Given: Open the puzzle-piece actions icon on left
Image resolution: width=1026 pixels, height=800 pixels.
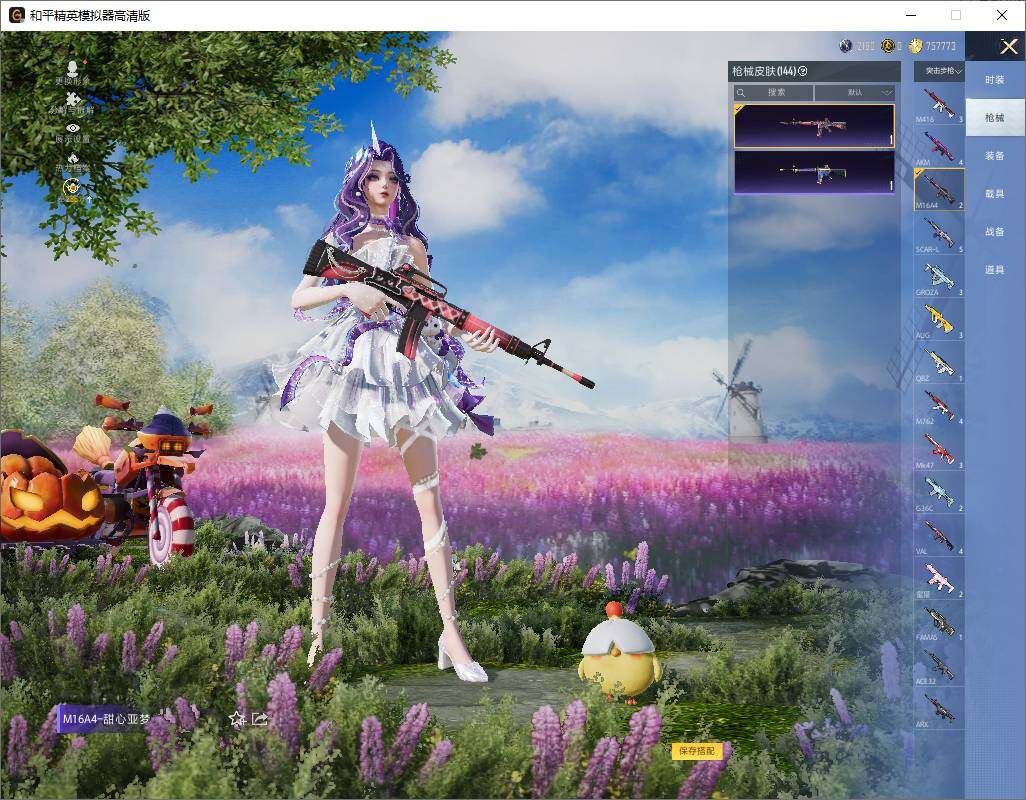Looking at the screenshot, I should pos(73,103).
